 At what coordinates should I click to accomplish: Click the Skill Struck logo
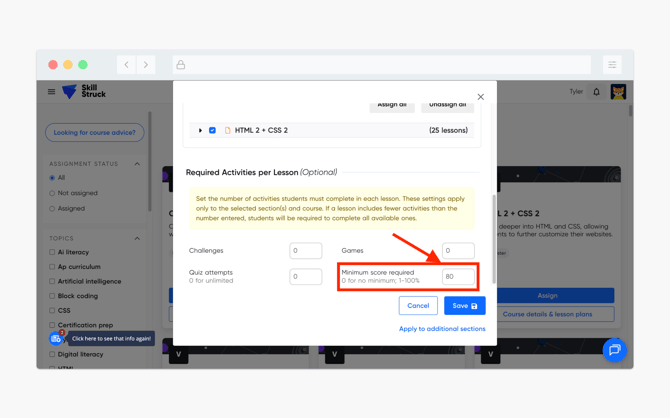pyautogui.click(x=84, y=92)
